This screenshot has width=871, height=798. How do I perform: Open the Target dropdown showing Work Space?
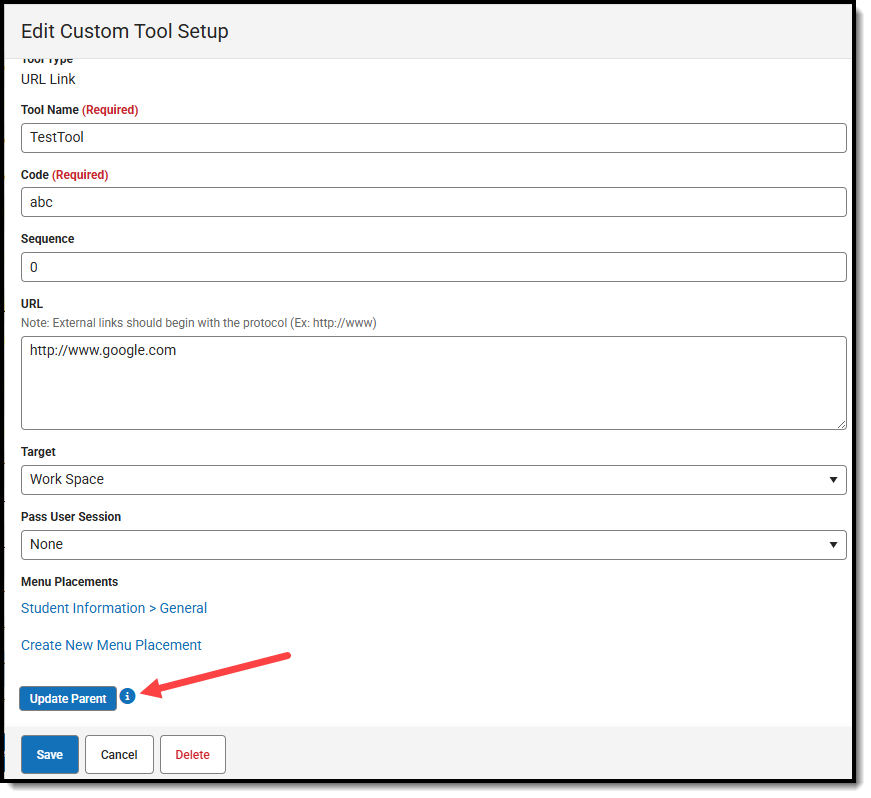pos(434,479)
